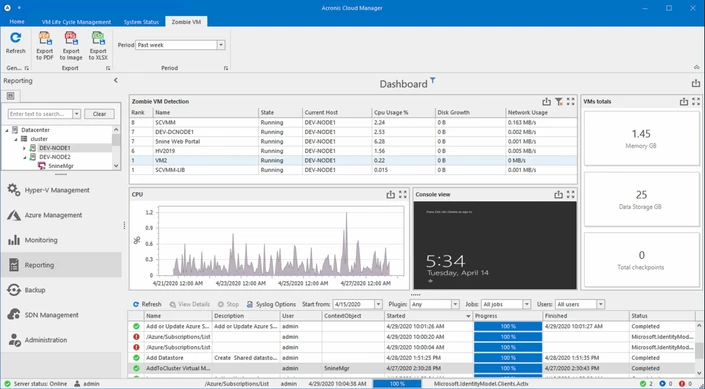Expand the DEV-NODE1 tree node

pos(24,148)
